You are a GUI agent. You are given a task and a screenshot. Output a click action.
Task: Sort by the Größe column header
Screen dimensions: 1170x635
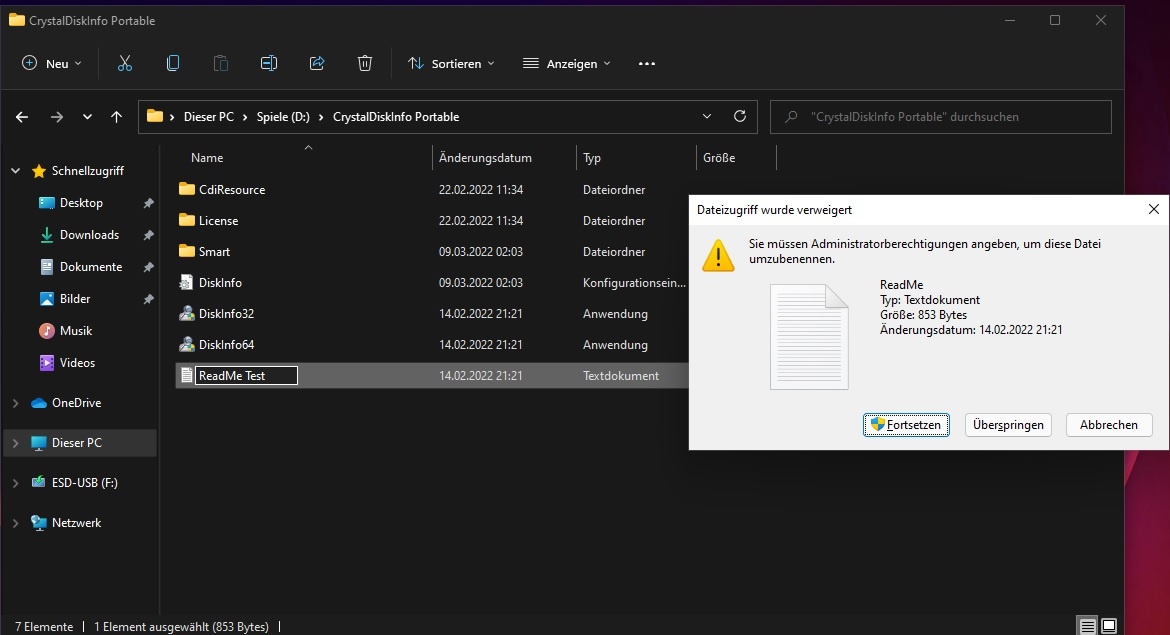click(x=719, y=157)
